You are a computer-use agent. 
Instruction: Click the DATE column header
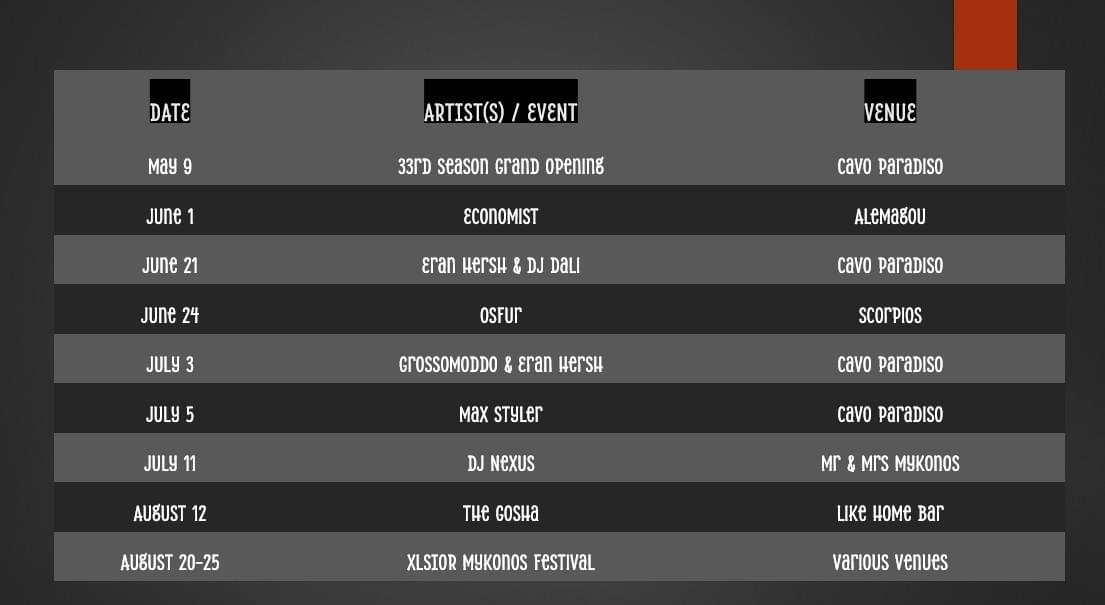[x=170, y=112]
